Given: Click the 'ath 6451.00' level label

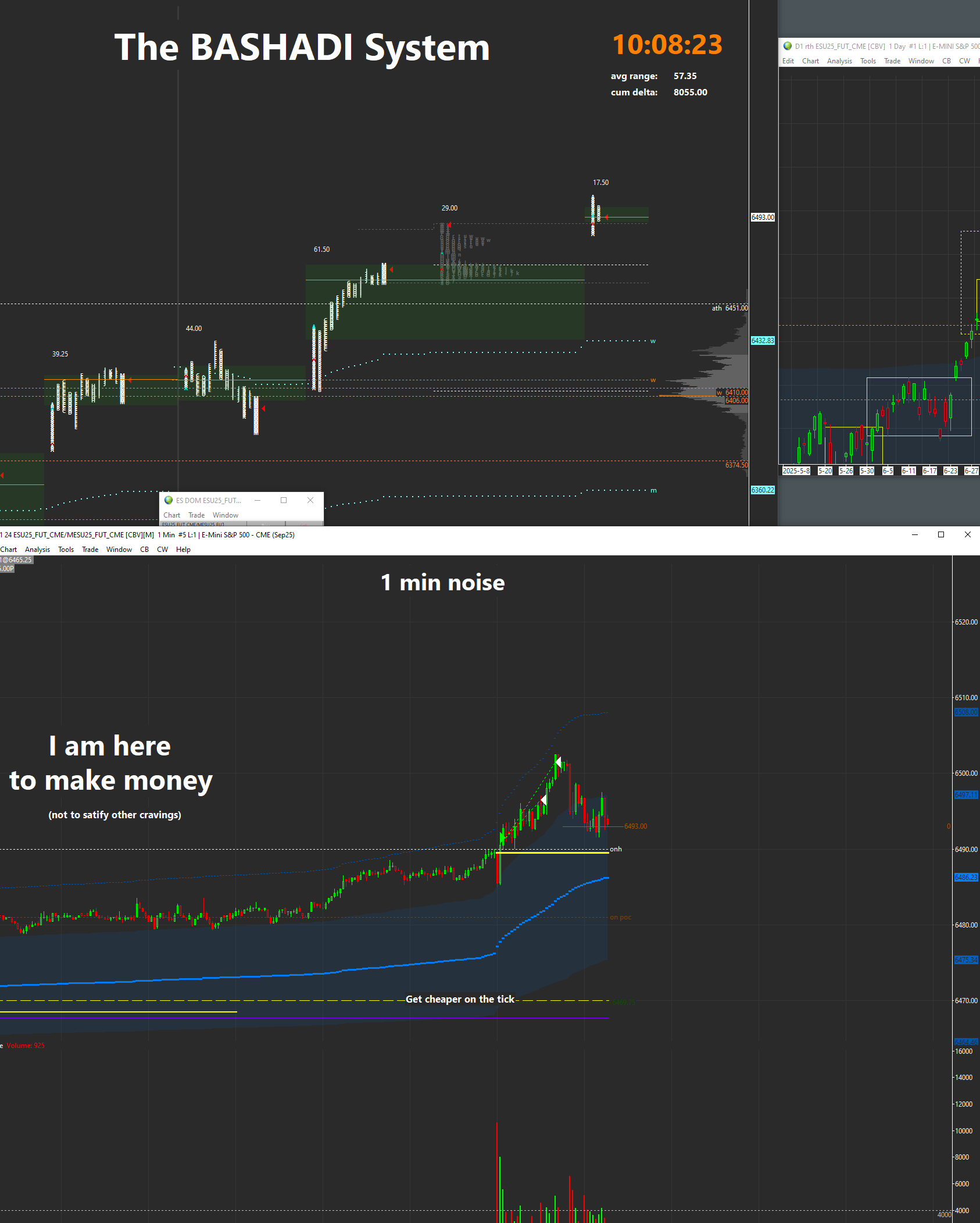Looking at the screenshot, I should click(730, 308).
